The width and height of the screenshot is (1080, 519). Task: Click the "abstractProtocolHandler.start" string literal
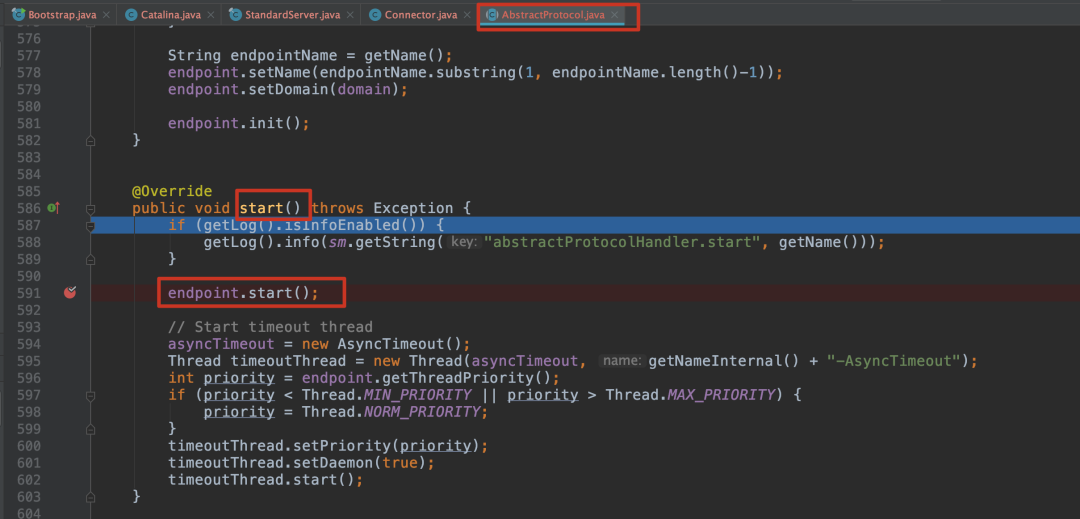coord(623,242)
